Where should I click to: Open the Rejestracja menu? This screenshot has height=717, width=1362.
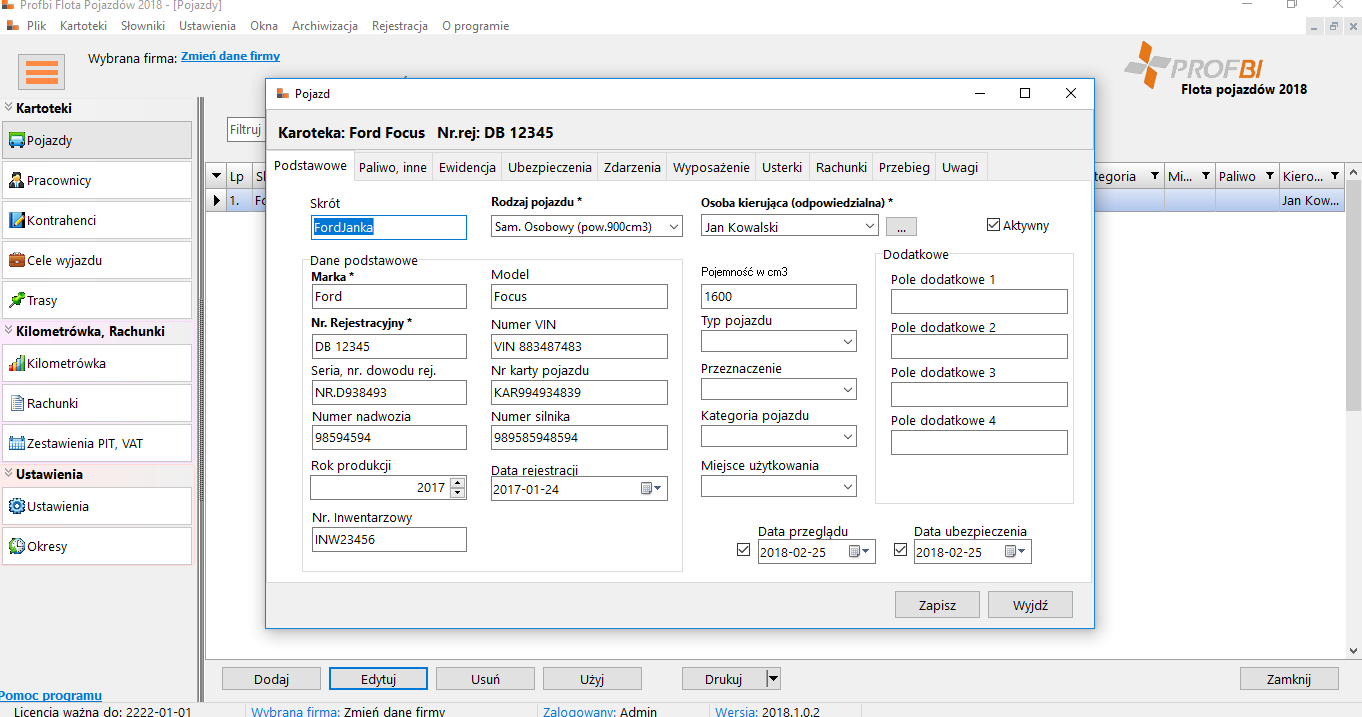pos(400,26)
